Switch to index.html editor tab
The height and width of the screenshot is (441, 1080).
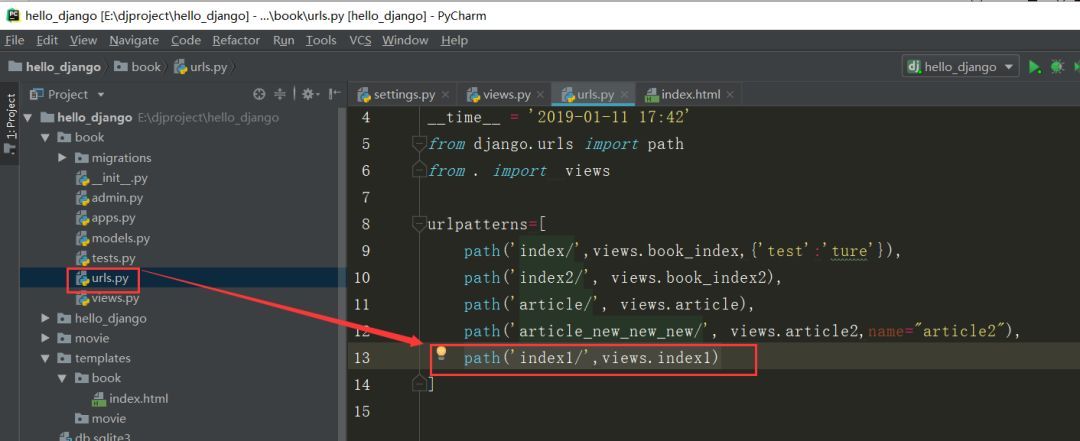point(690,94)
